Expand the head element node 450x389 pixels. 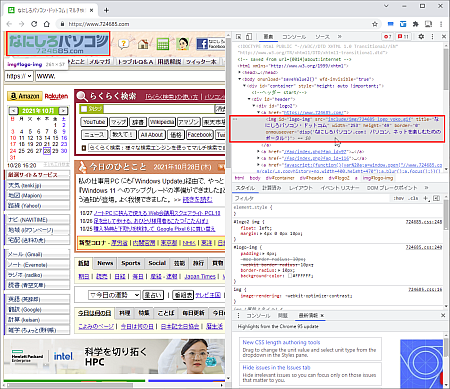(240, 72)
